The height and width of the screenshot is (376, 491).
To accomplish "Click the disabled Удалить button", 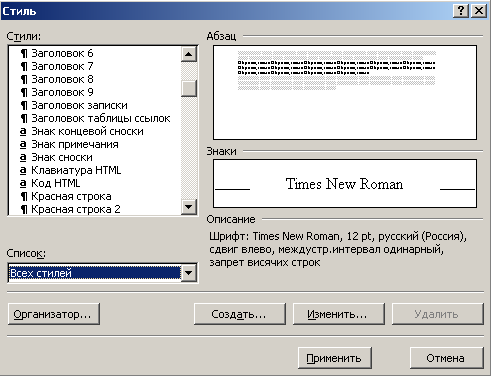I will [437, 314].
